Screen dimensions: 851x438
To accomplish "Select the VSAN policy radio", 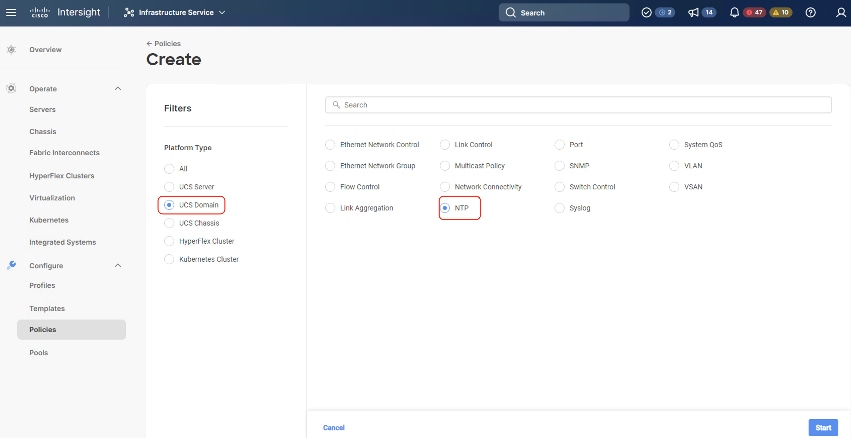I will pyautogui.click(x=674, y=187).
